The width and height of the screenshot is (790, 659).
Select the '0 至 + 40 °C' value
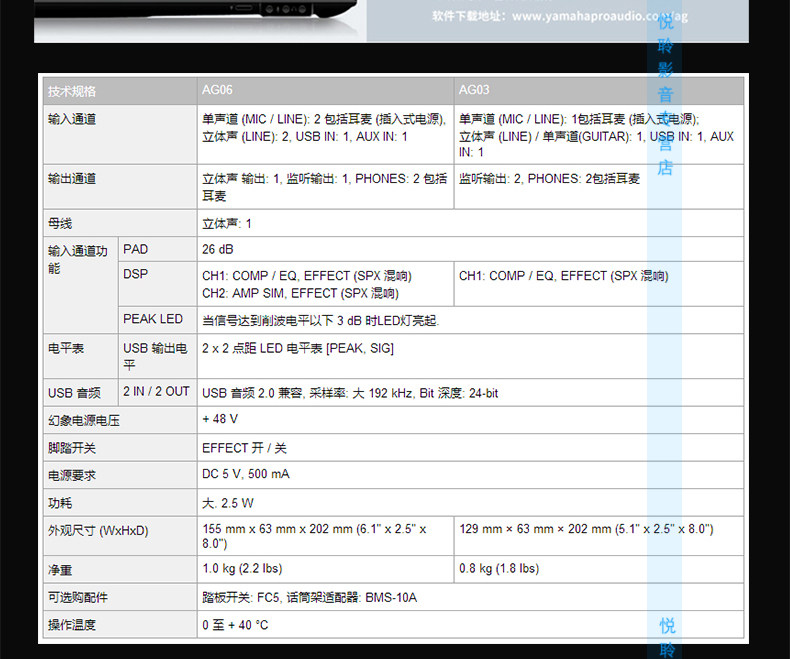coord(235,625)
